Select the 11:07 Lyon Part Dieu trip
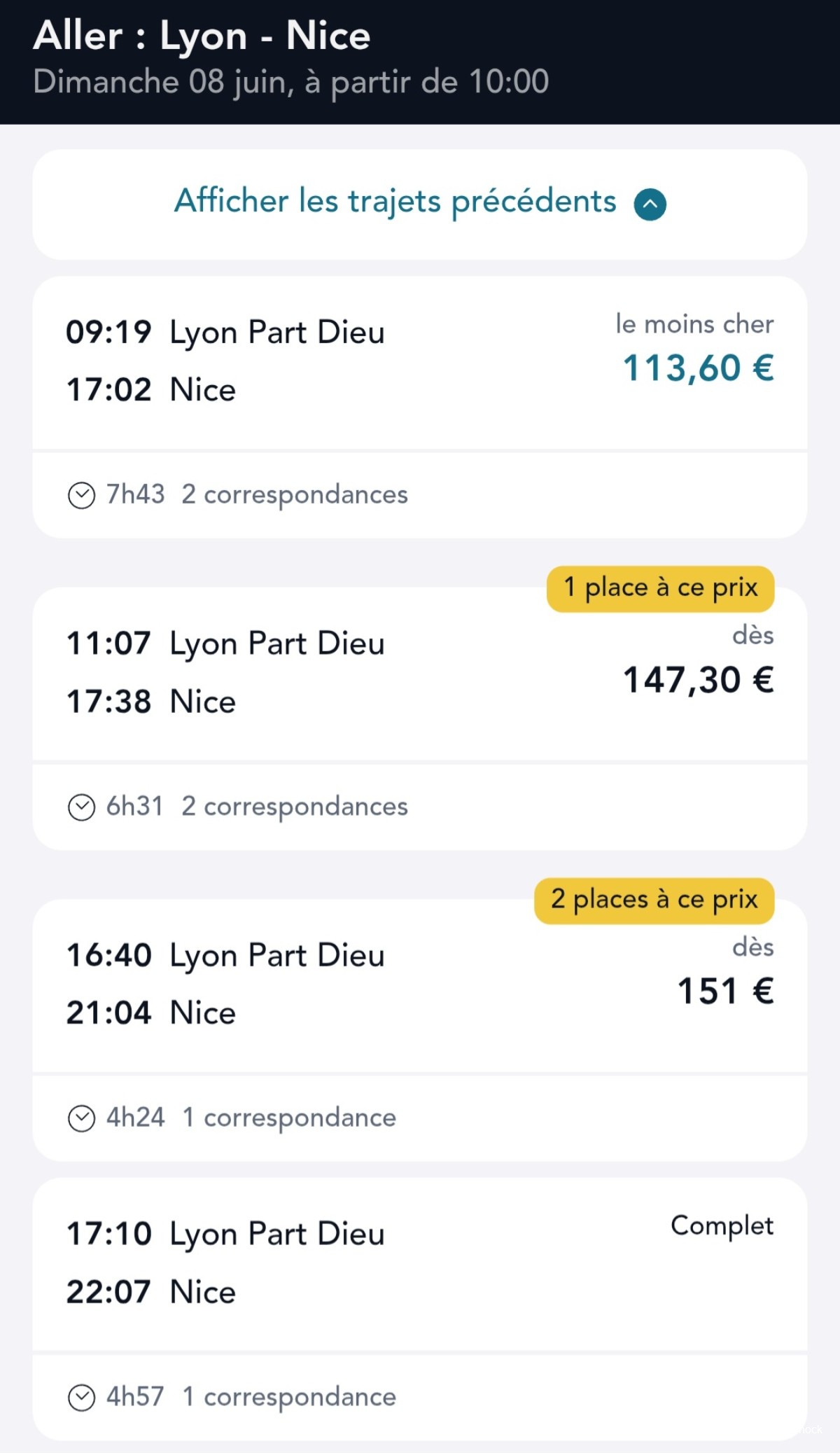 (225, 644)
